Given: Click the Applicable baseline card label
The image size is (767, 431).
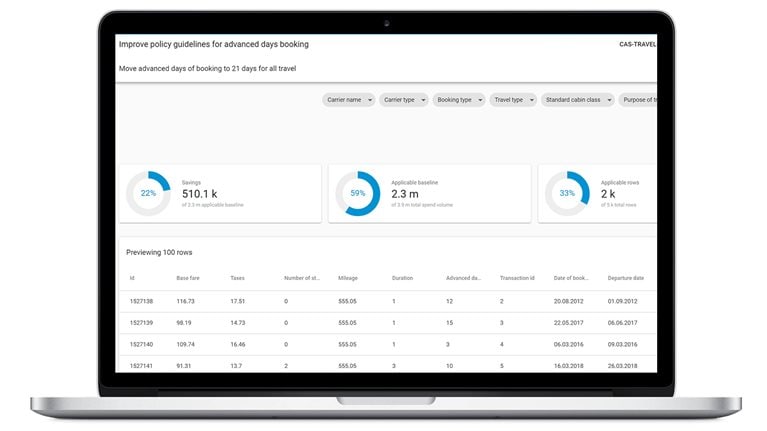Looking at the screenshot, I should [x=414, y=182].
